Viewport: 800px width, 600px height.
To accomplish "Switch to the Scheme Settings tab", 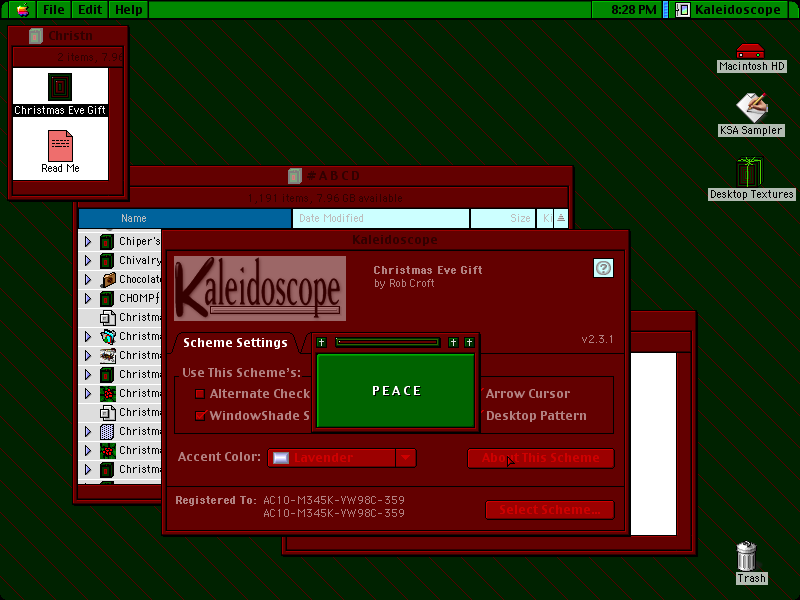I will (235, 343).
